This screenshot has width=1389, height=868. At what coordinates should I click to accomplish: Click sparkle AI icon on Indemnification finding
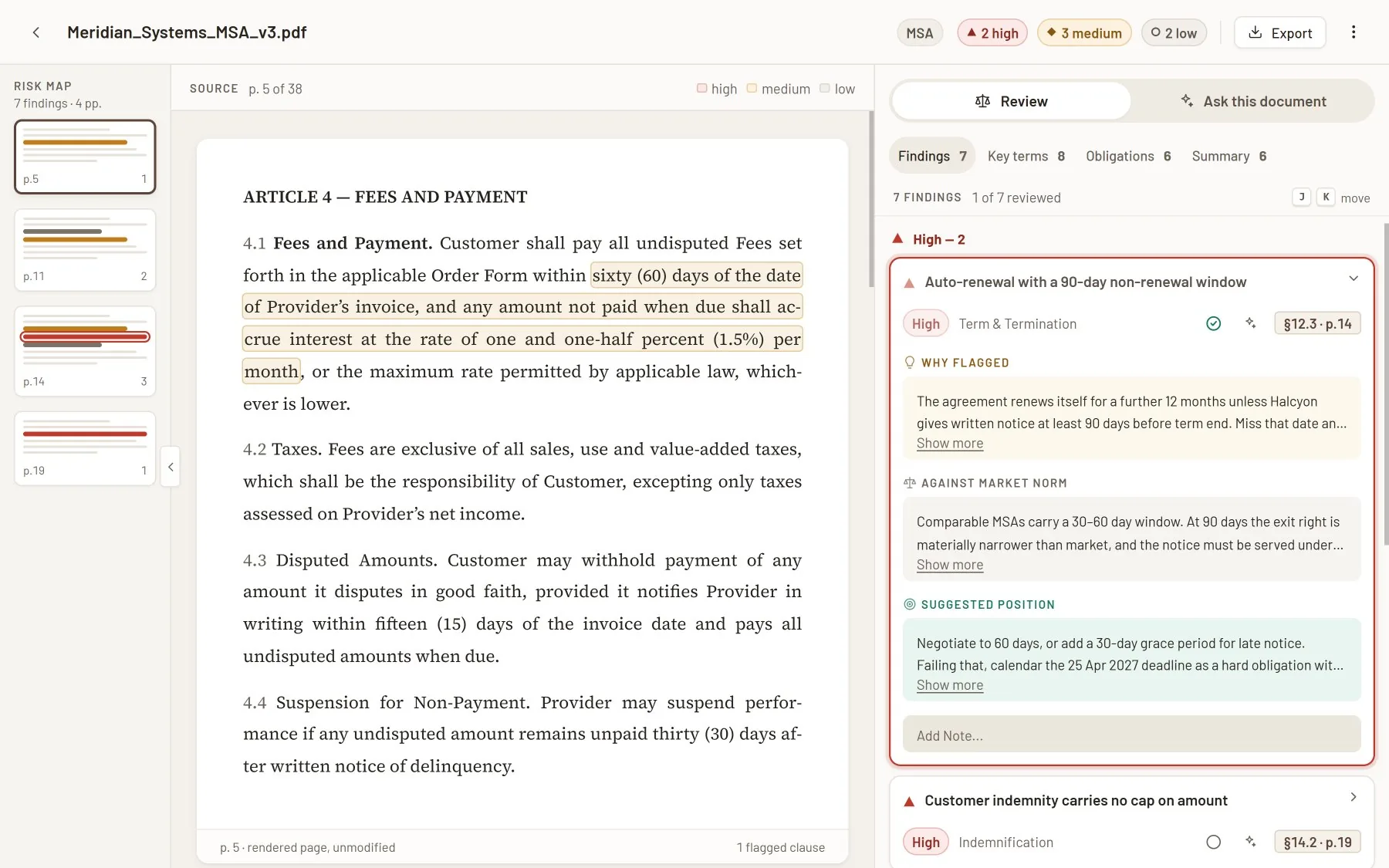coord(1250,842)
